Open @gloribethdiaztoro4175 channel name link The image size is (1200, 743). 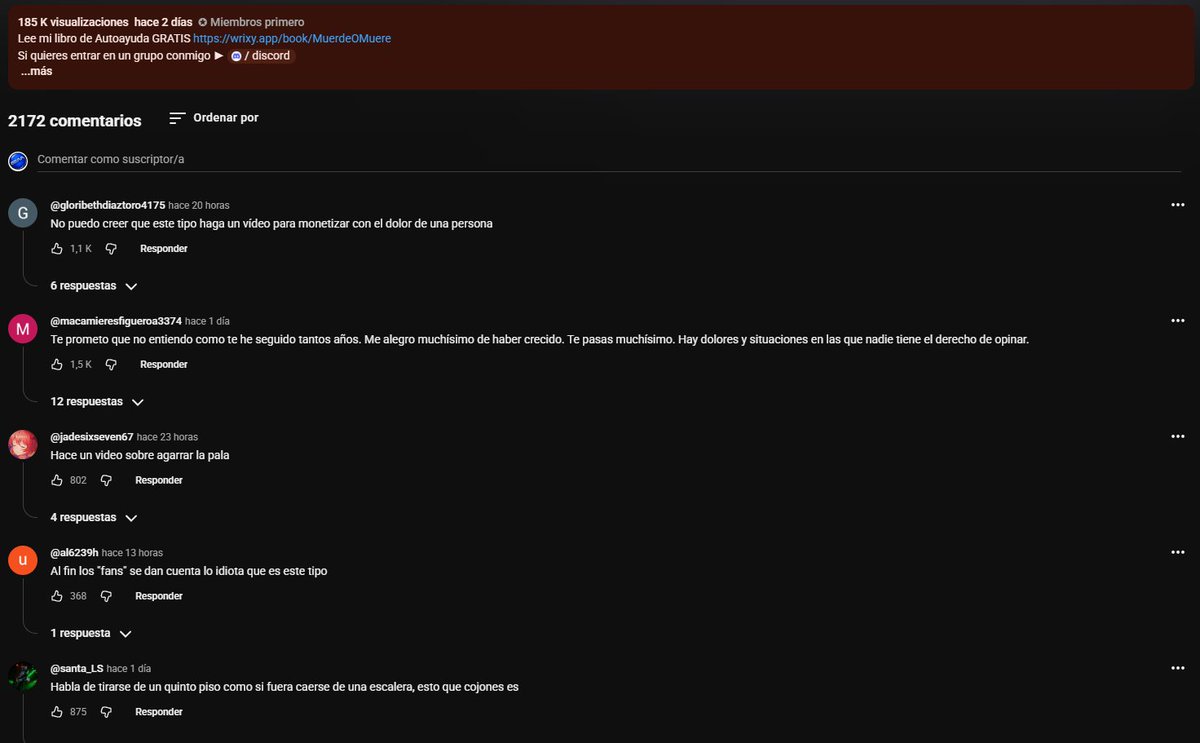[107, 205]
